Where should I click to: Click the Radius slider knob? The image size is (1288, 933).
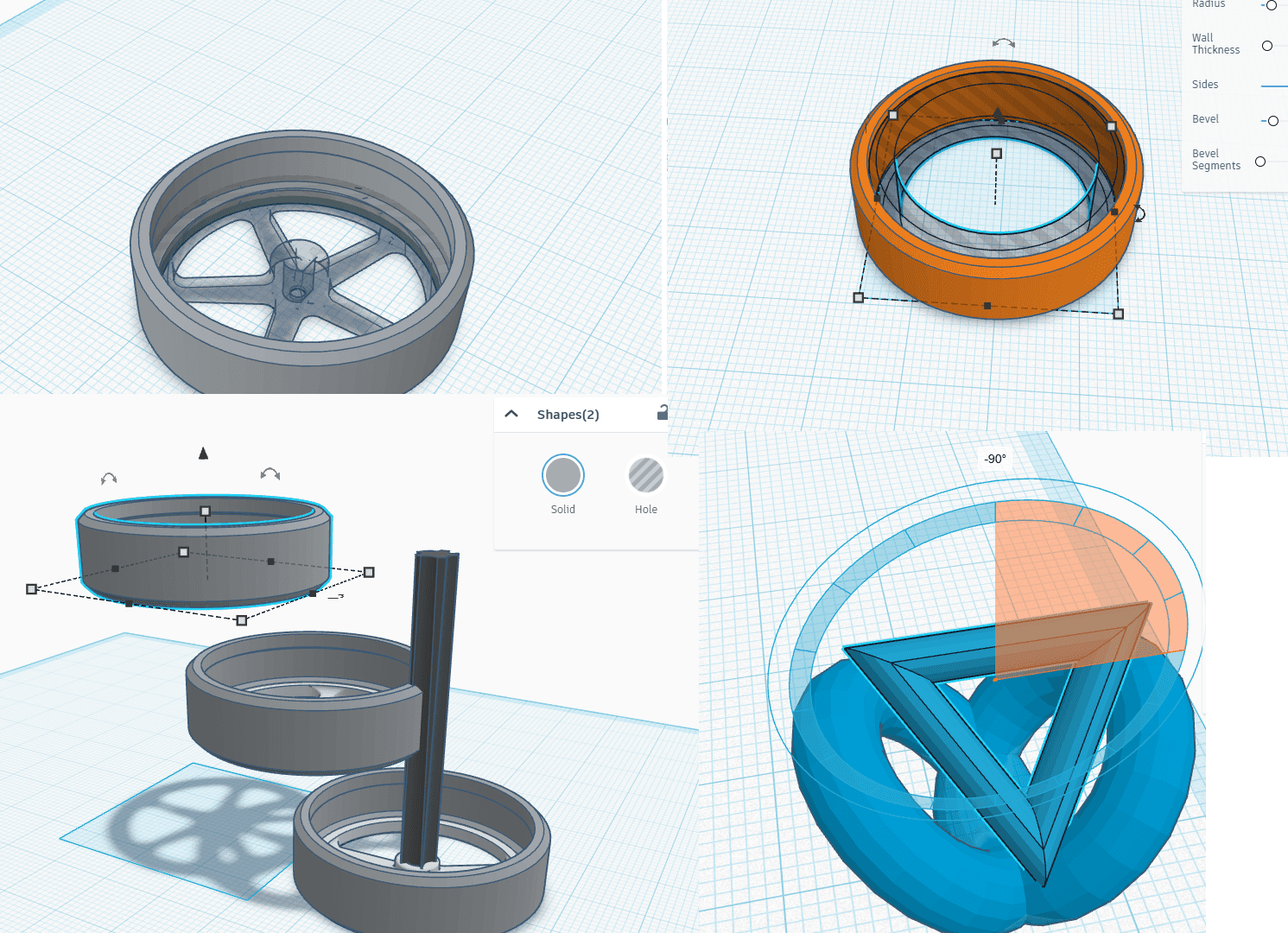[x=1272, y=5]
